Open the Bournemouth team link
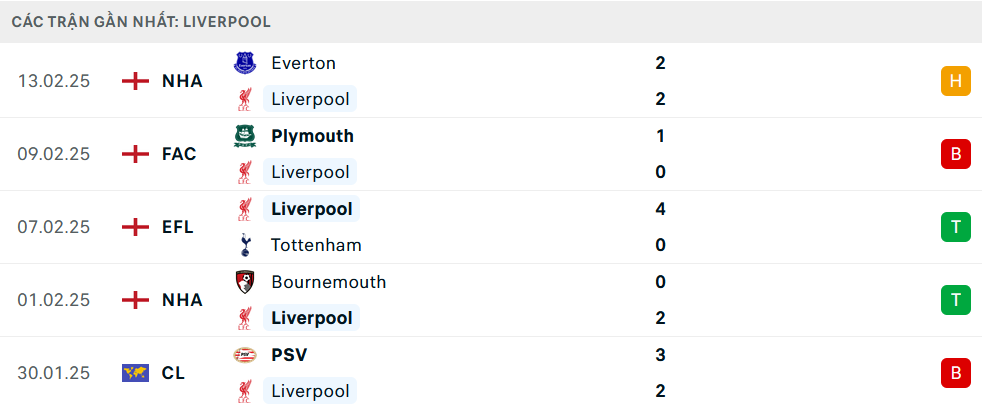982x405 pixels. (x=328, y=282)
